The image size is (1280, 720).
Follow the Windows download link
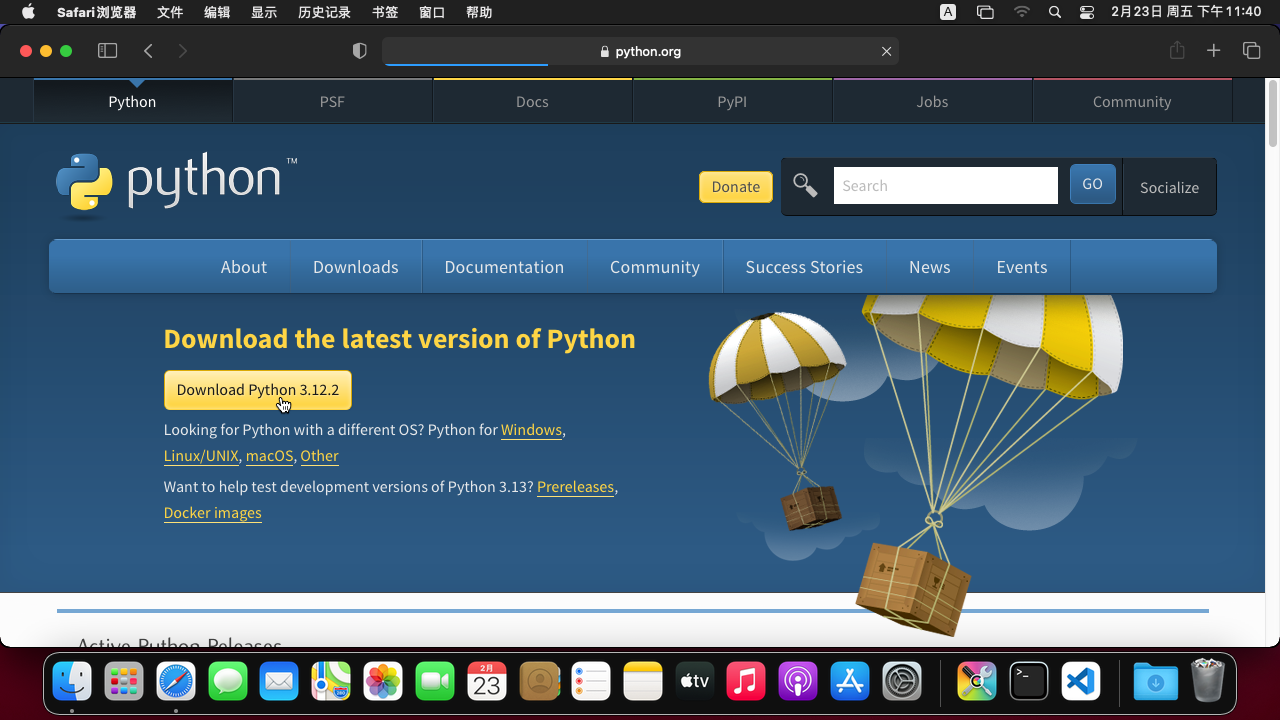531,430
